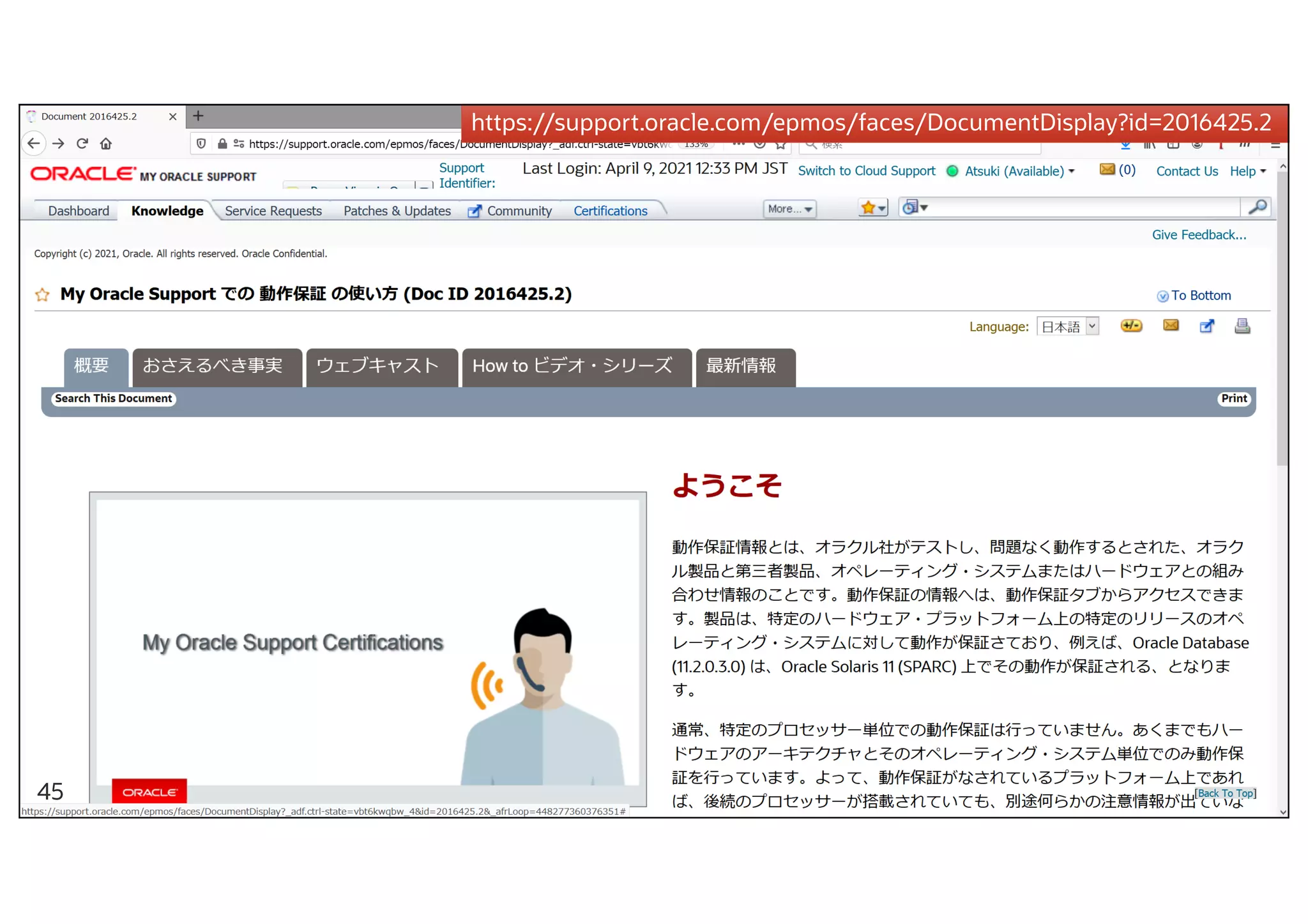This screenshot has height=924, width=1308.
Task: Play the My Oracle Support Certifications video thumbnail
Action: click(x=368, y=648)
